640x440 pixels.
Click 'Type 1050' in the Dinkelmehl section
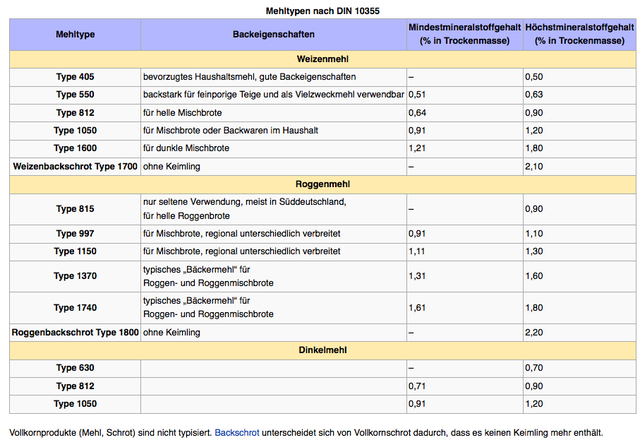[75, 404]
